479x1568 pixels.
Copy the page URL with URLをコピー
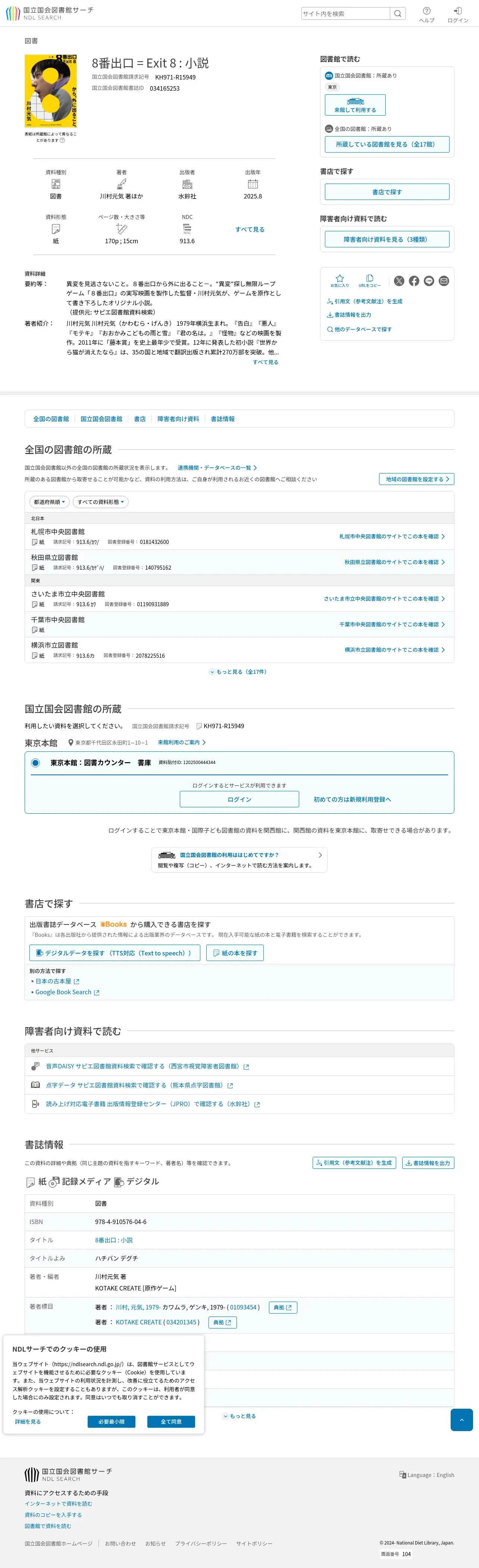369,281
